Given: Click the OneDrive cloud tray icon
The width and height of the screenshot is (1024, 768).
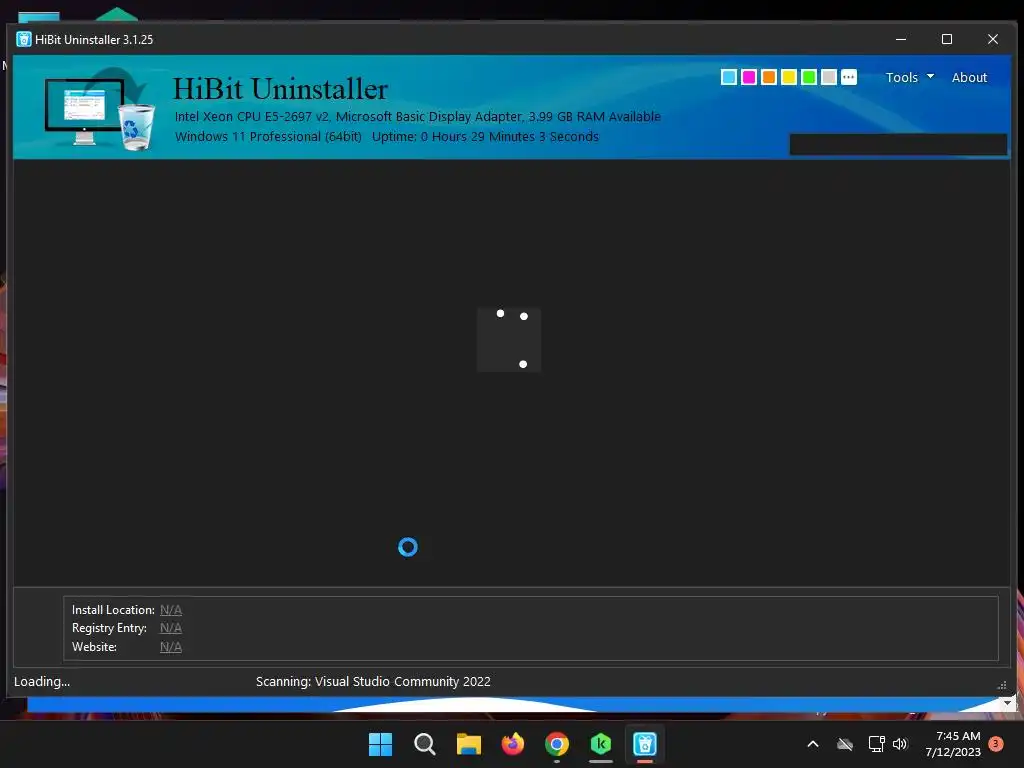Looking at the screenshot, I should (845, 744).
